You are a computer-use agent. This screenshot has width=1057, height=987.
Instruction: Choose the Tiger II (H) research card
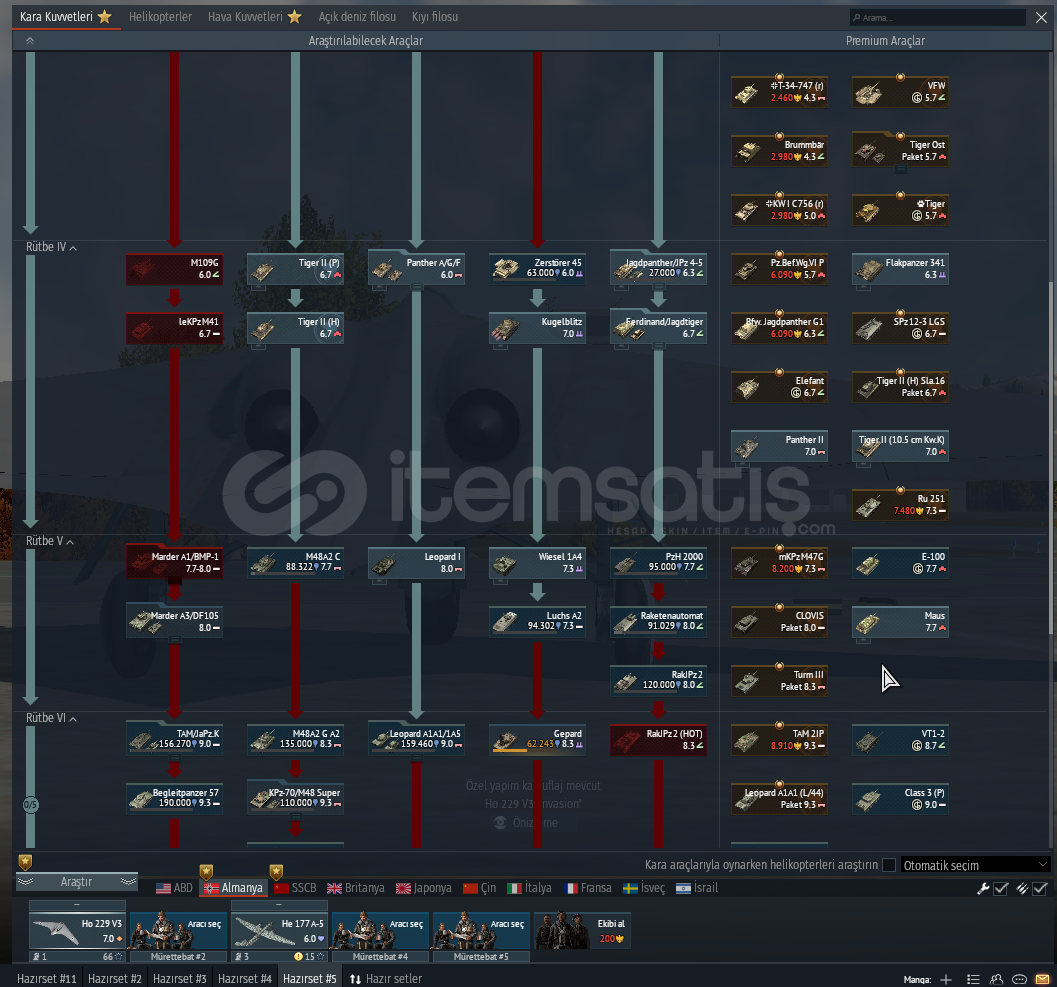point(295,328)
